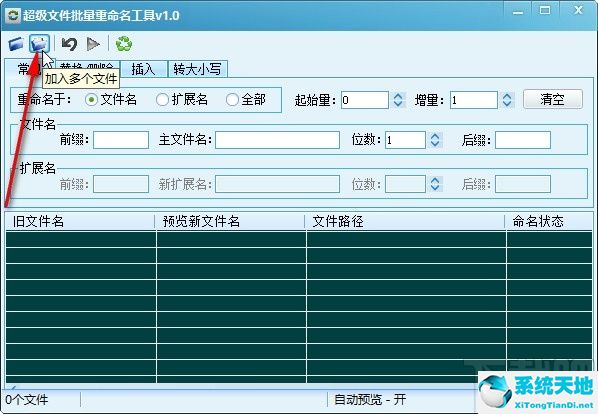598x414 pixels.
Task: Click the 文件名 后缀 input field
Action: (x=522, y=140)
